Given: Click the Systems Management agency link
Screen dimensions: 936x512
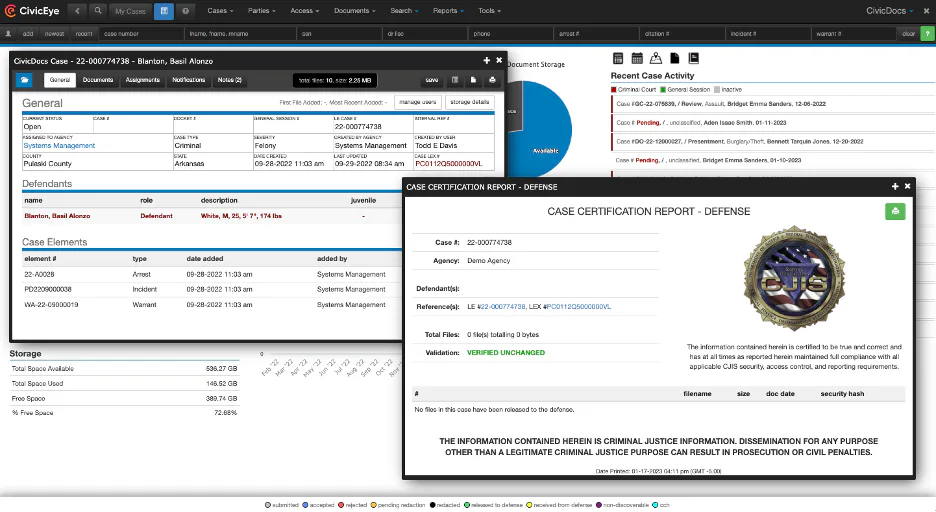Looking at the screenshot, I should click(59, 146).
